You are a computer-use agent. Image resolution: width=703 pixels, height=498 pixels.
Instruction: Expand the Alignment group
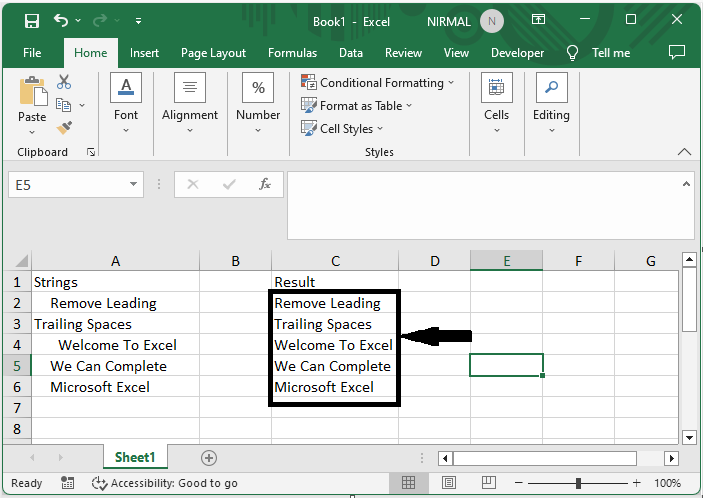(190, 103)
